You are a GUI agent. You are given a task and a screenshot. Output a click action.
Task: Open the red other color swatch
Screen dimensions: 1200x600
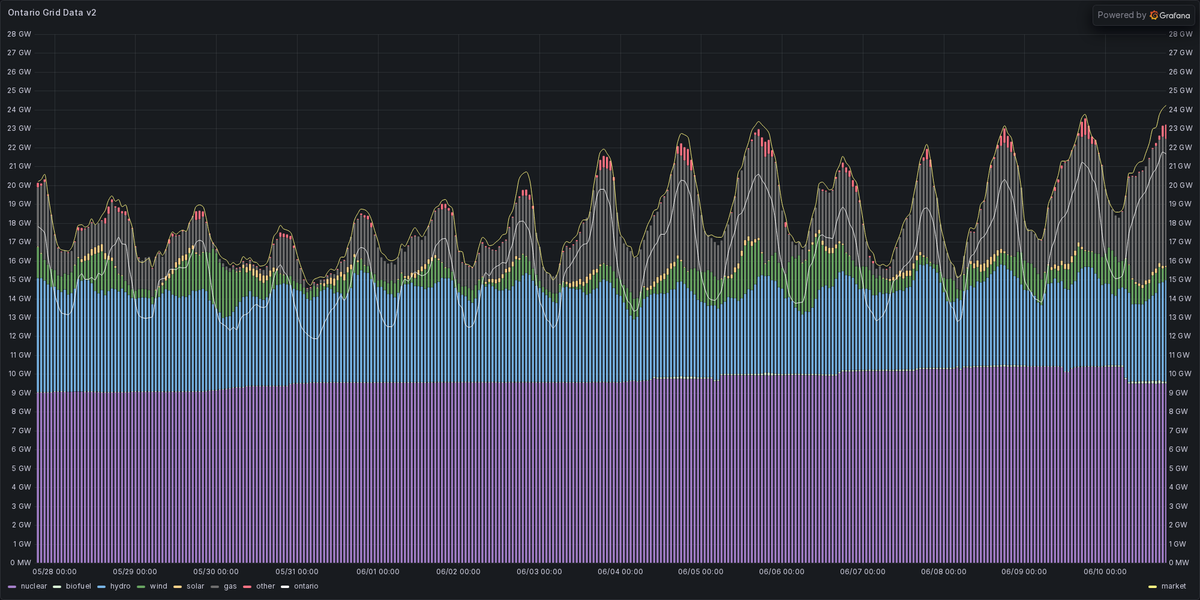click(248, 586)
